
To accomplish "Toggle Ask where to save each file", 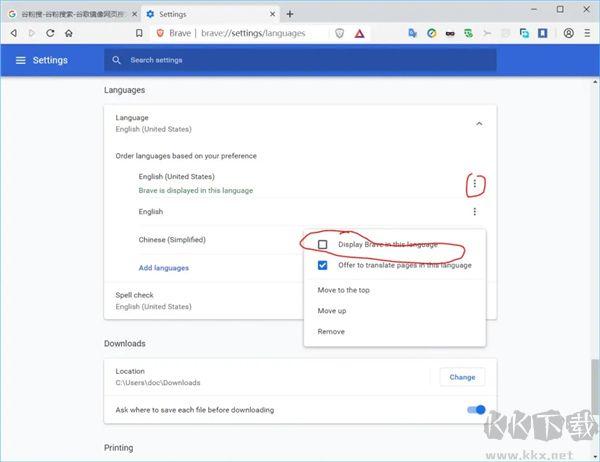I will [476, 410].
